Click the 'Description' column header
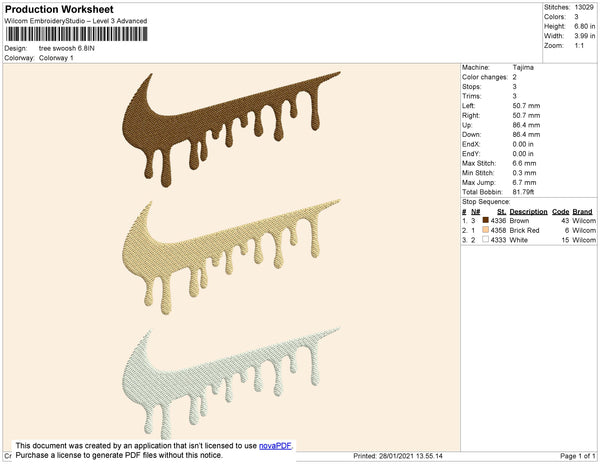 528,212
